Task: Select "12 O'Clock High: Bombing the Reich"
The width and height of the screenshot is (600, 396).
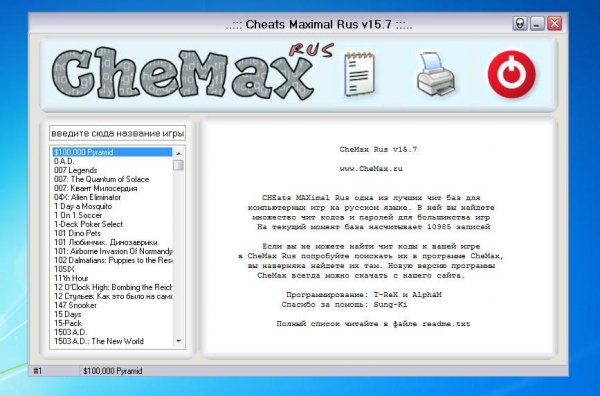Action: [112, 287]
